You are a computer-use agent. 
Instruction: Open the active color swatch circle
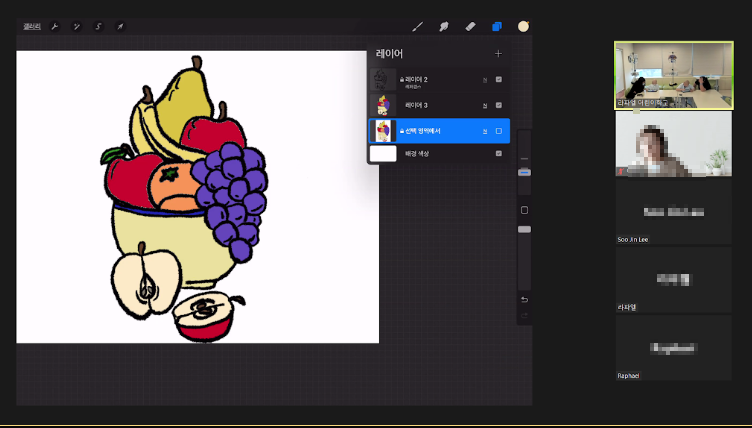(523, 26)
